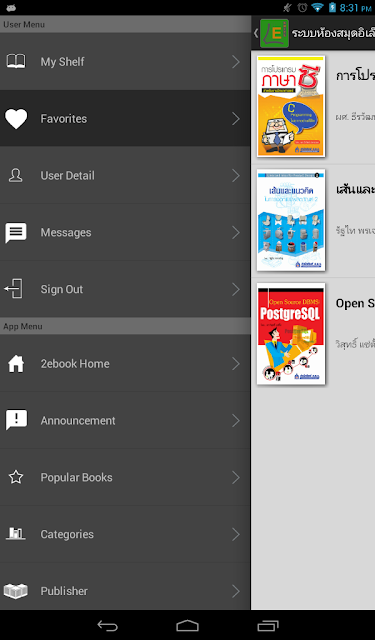Tap the green E app logo
This screenshot has height=640, width=375.
[274, 33]
